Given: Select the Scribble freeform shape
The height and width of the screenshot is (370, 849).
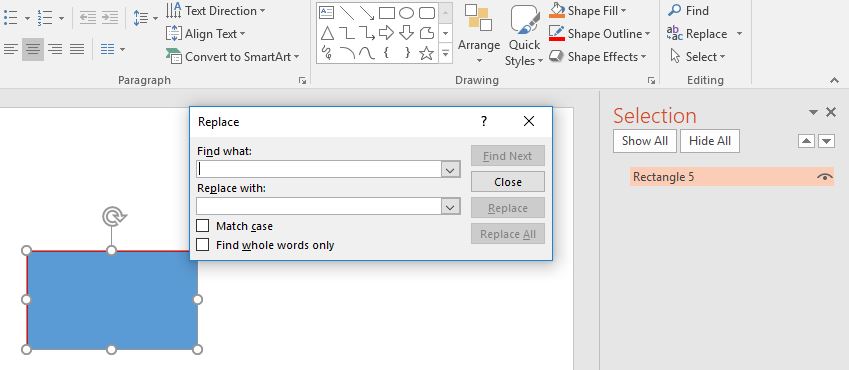Looking at the screenshot, I should [326, 53].
